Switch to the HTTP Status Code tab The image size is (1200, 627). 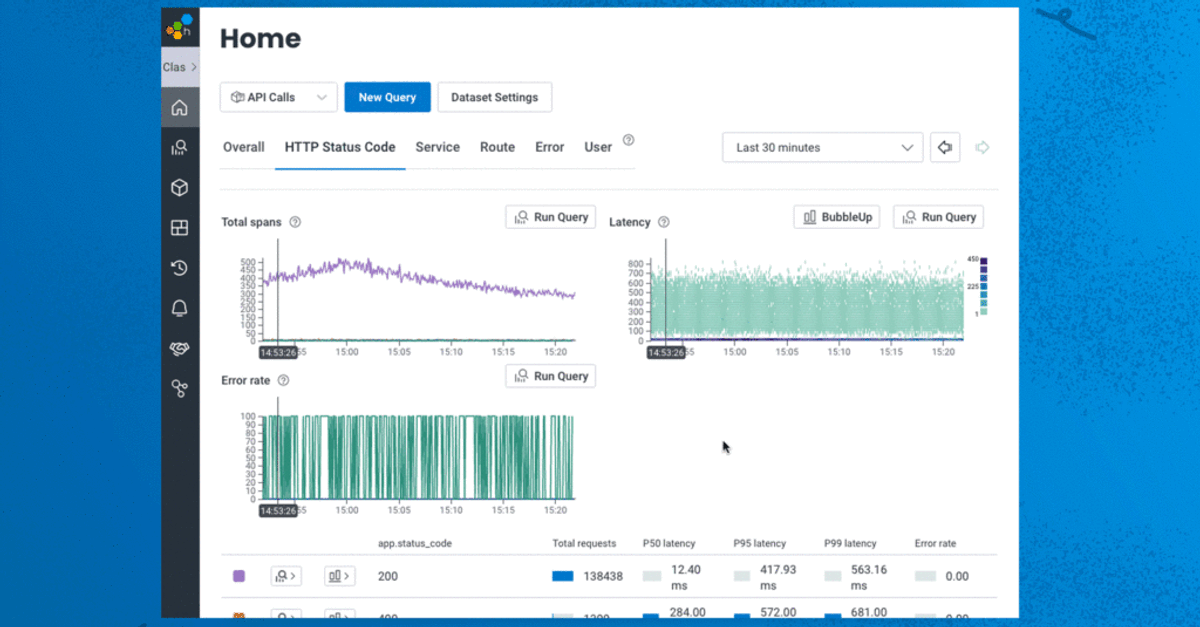pyautogui.click(x=340, y=147)
